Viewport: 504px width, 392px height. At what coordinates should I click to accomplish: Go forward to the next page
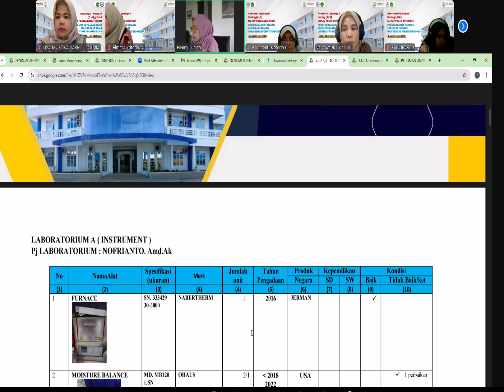pos(12,75)
